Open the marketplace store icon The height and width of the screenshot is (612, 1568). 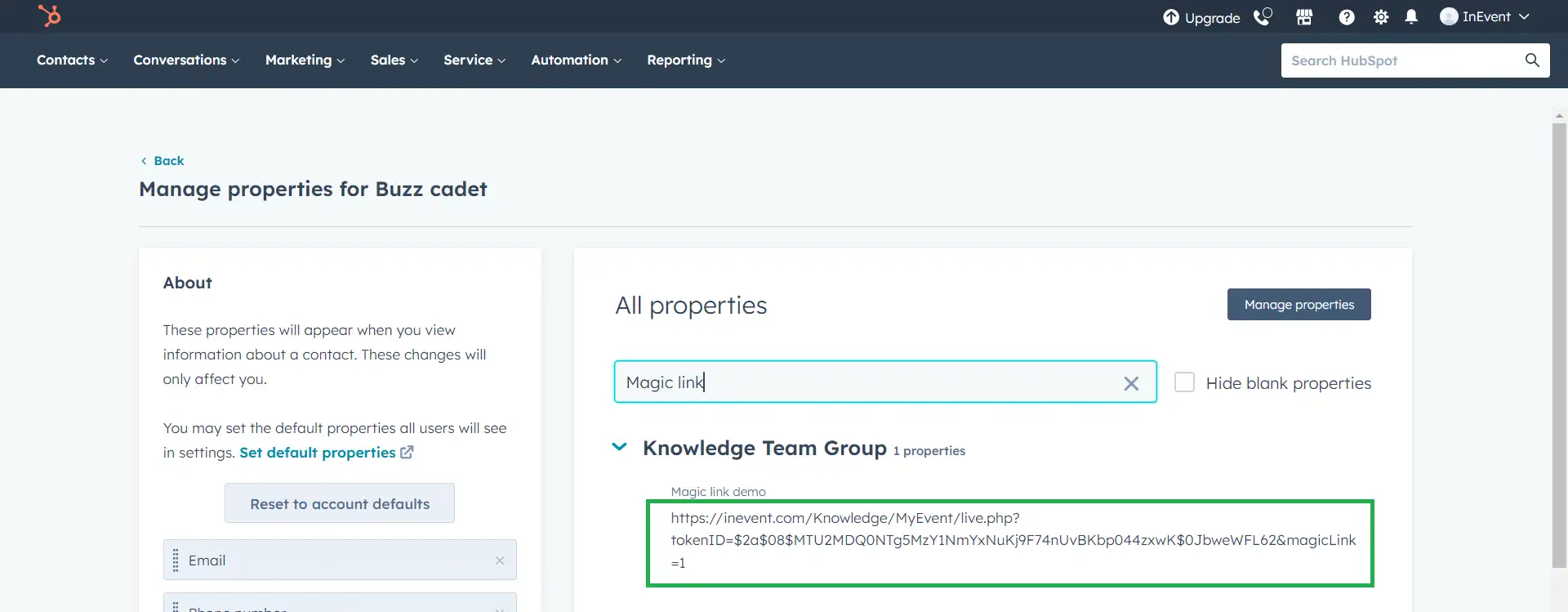click(x=1304, y=16)
